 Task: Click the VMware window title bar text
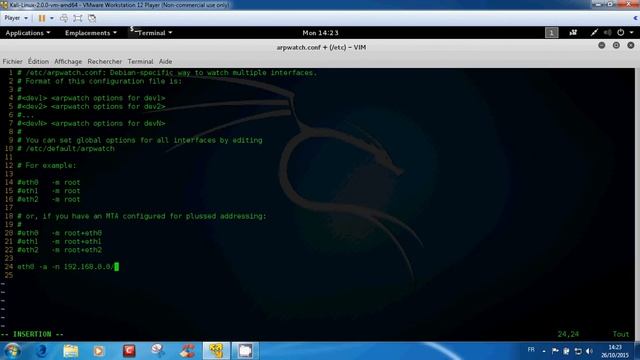pos(120,5)
